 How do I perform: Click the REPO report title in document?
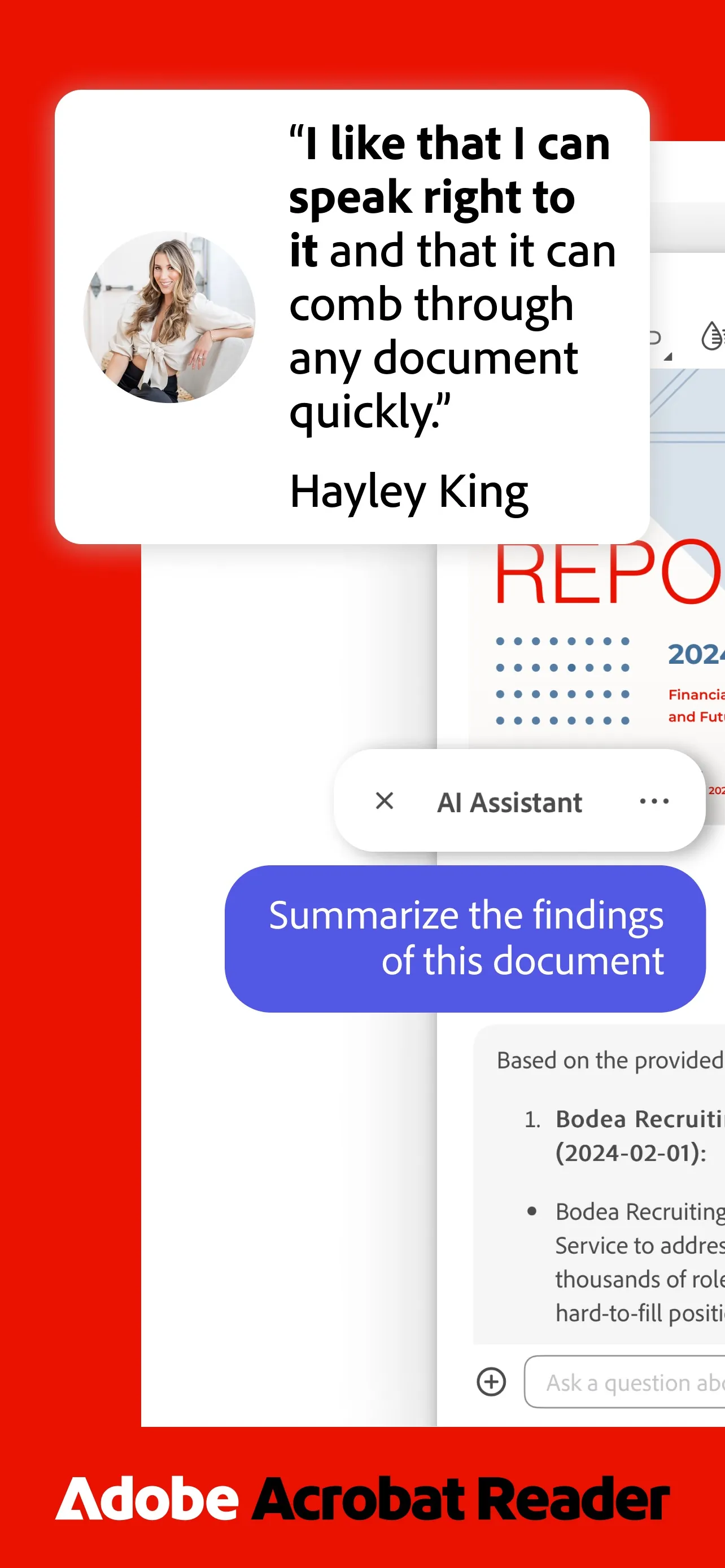point(609,572)
